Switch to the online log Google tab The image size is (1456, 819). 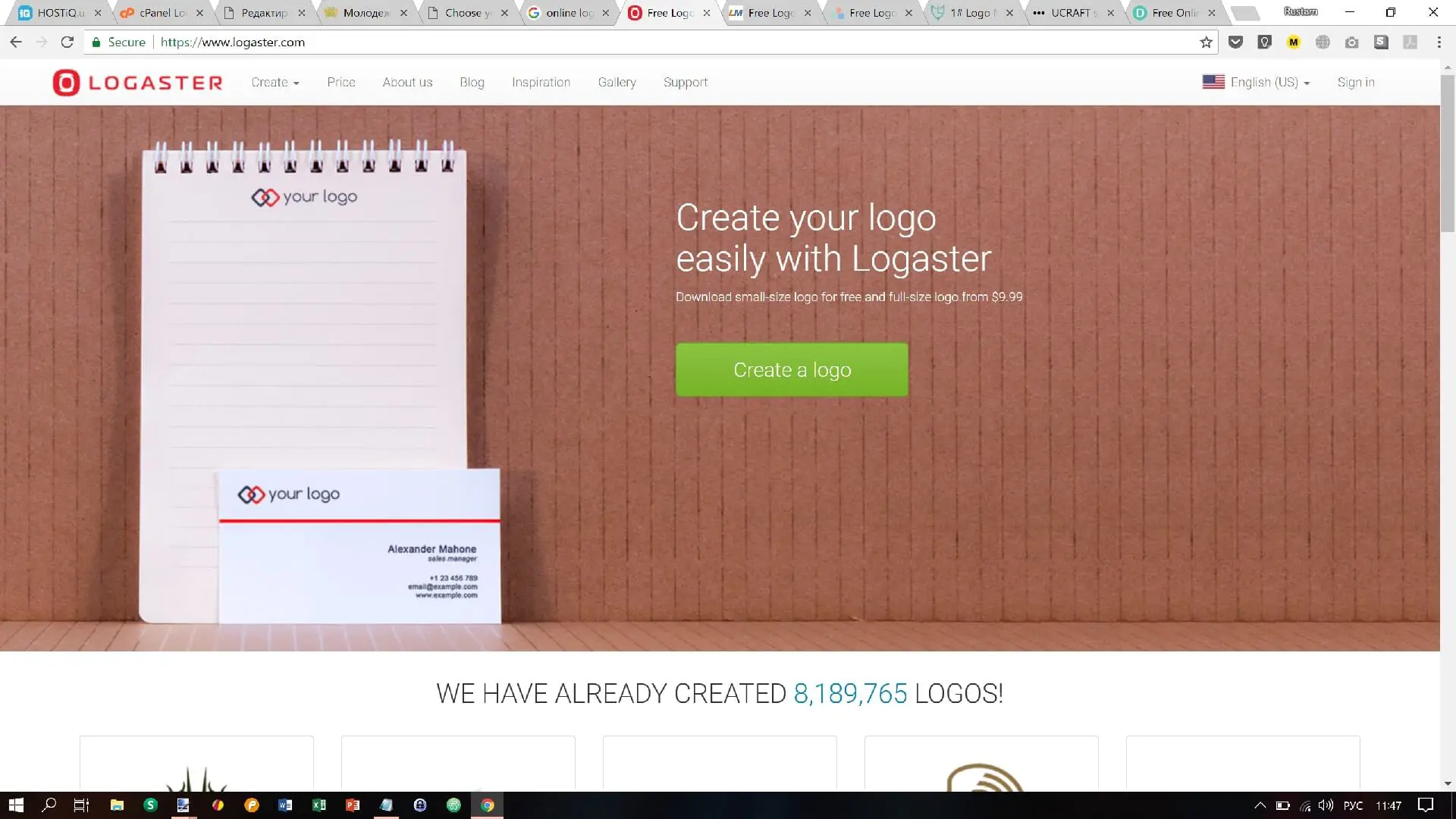coord(568,13)
